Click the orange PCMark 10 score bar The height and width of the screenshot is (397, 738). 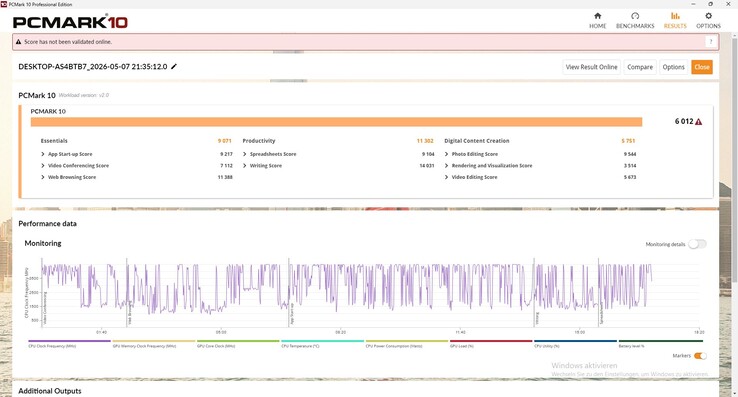(x=336, y=122)
